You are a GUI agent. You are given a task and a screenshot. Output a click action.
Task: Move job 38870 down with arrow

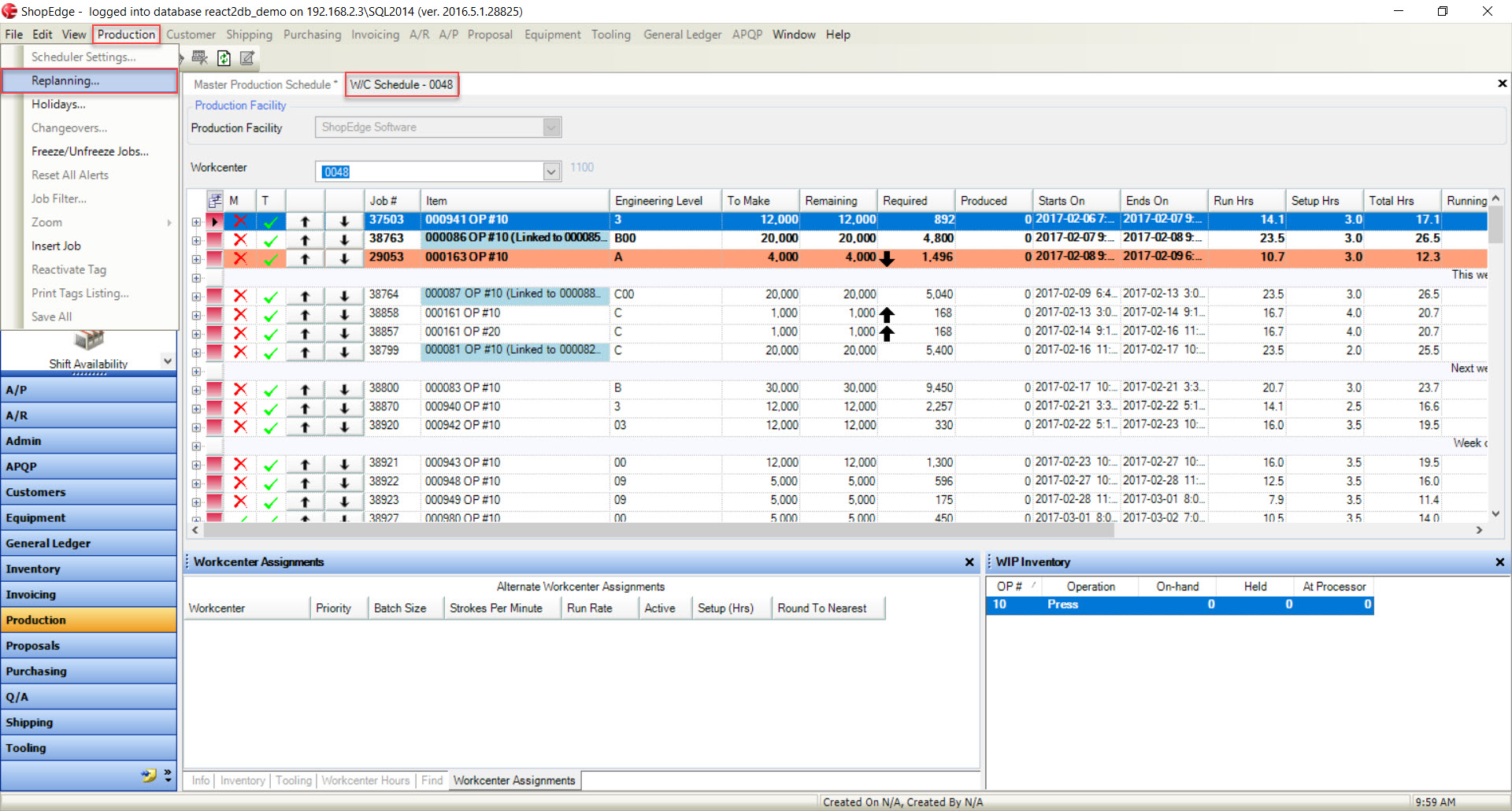coord(344,408)
